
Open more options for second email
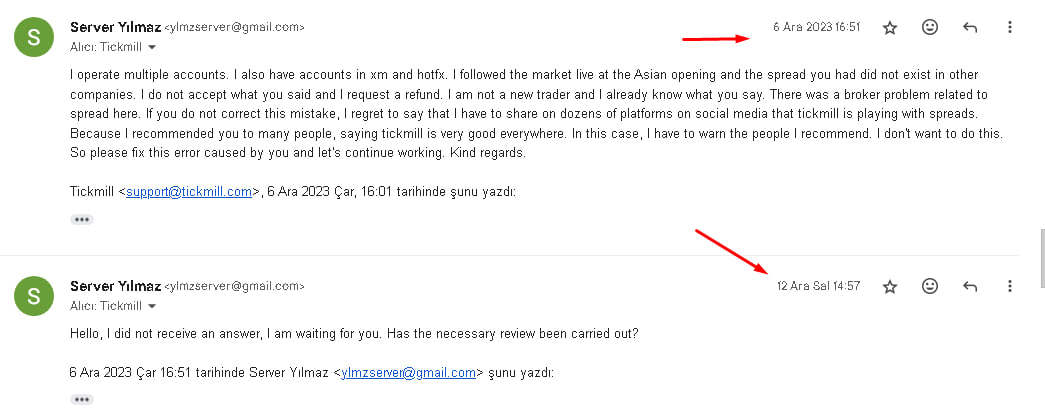pos(1009,287)
